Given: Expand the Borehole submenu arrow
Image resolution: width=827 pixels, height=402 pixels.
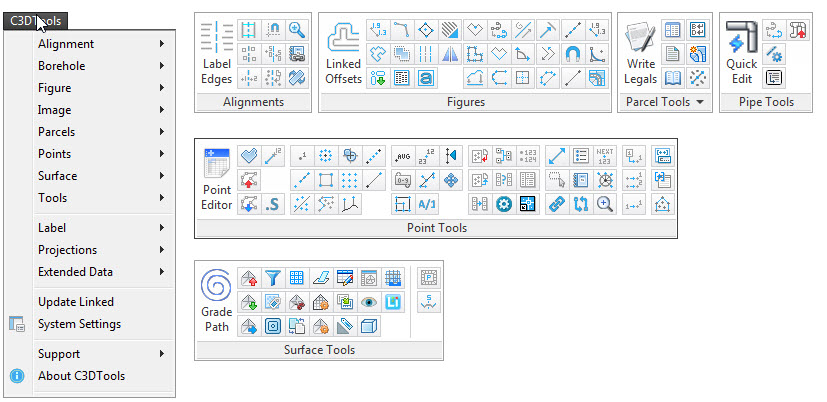Looking at the screenshot, I should [x=162, y=66].
